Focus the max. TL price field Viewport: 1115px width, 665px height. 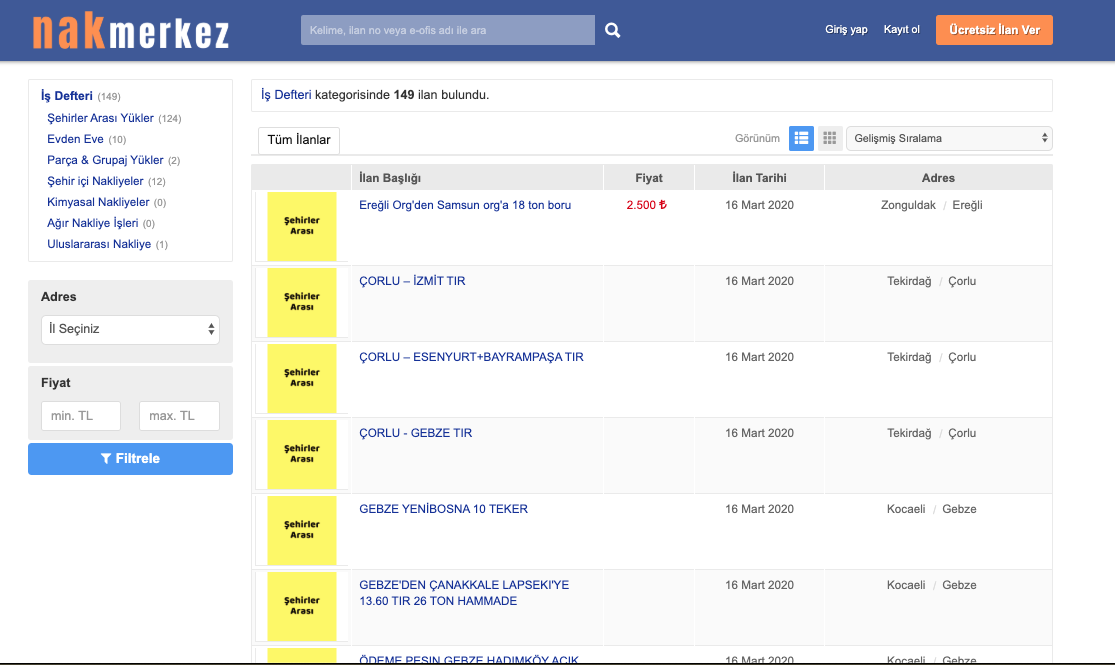(179, 416)
